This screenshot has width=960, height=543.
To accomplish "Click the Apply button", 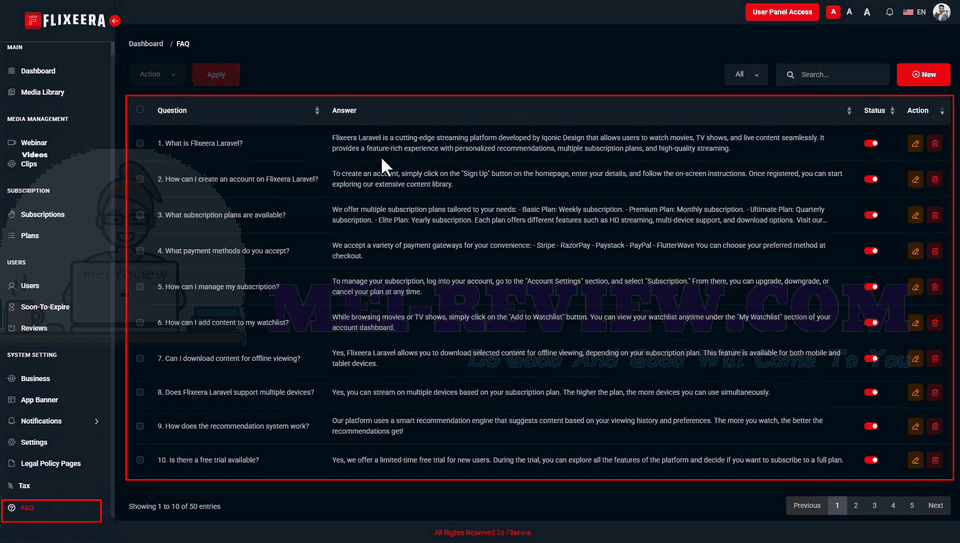I will click(x=216, y=75).
